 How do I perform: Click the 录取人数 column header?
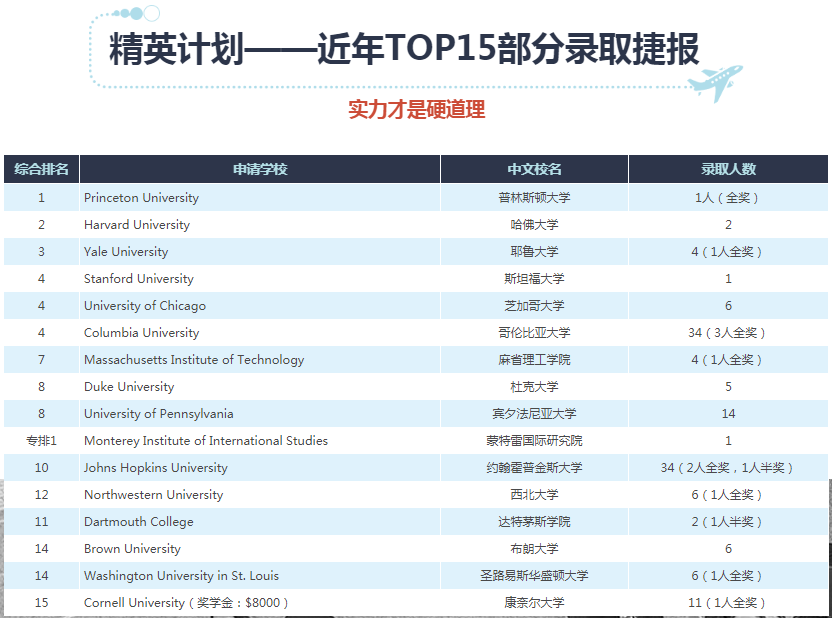coord(728,169)
